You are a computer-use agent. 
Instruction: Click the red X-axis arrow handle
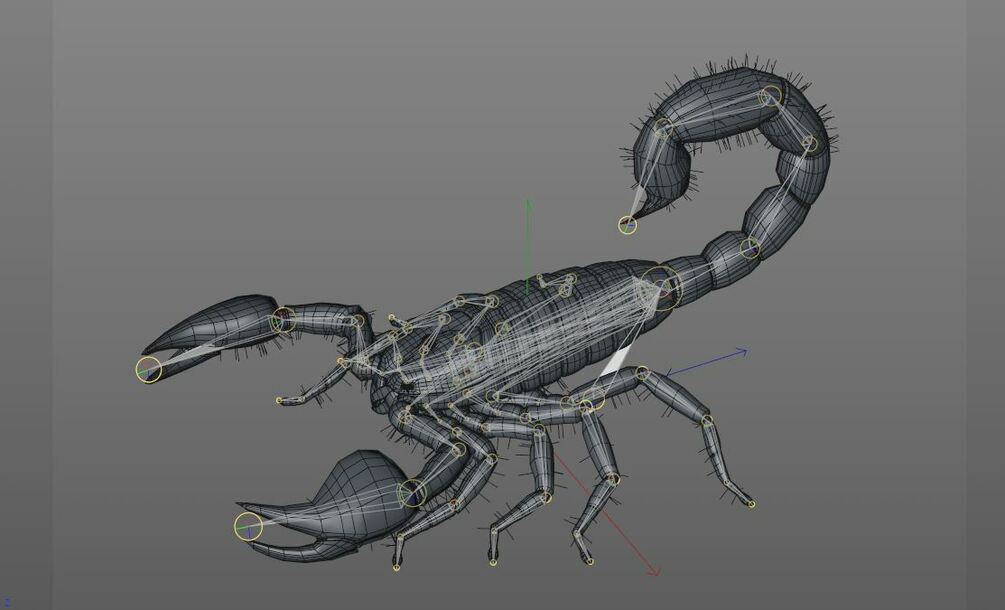coord(653,570)
